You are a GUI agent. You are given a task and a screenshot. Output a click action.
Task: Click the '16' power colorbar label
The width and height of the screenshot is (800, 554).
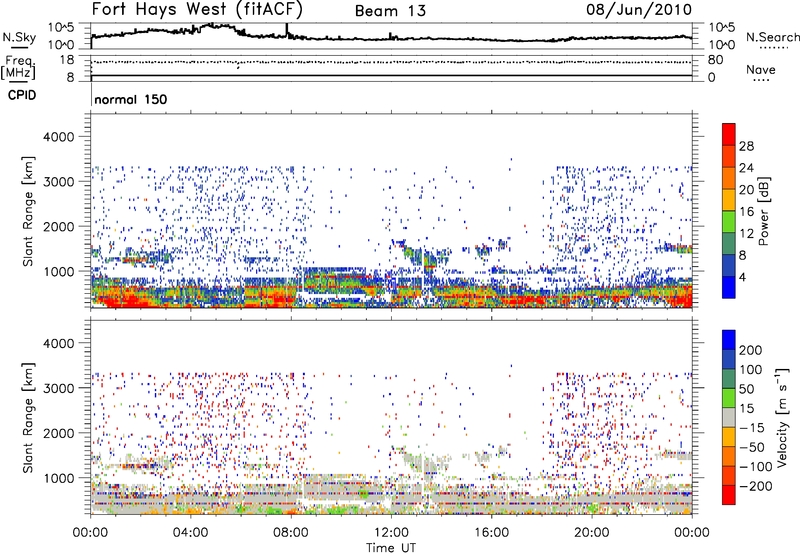coord(746,212)
